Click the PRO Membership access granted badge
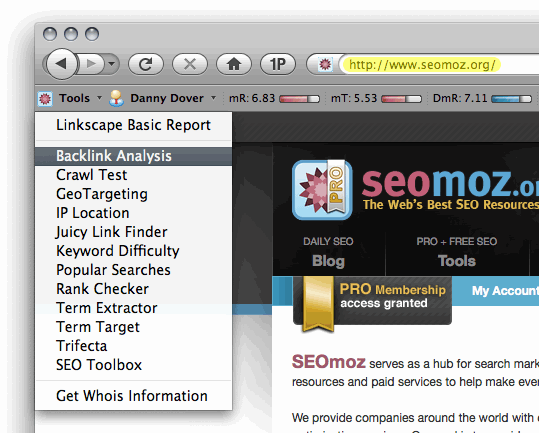The width and height of the screenshot is (539, 433). [x=372, y=301]
